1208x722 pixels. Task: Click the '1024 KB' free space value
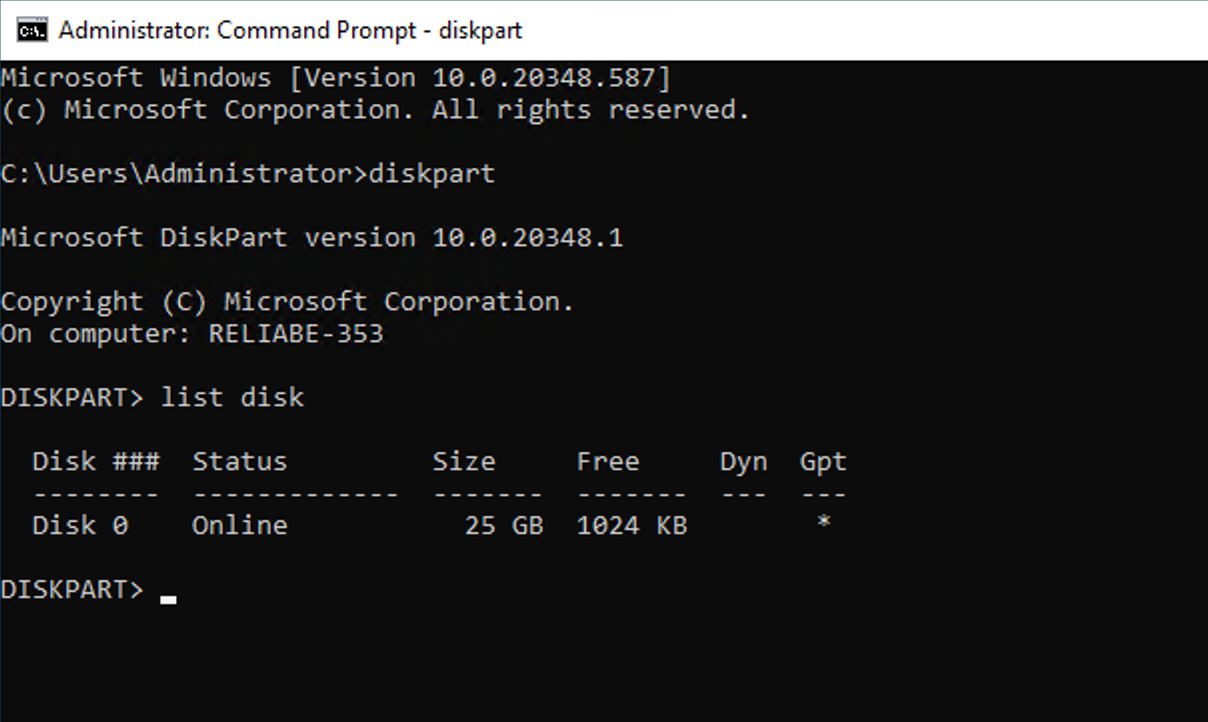click(632, 526)
